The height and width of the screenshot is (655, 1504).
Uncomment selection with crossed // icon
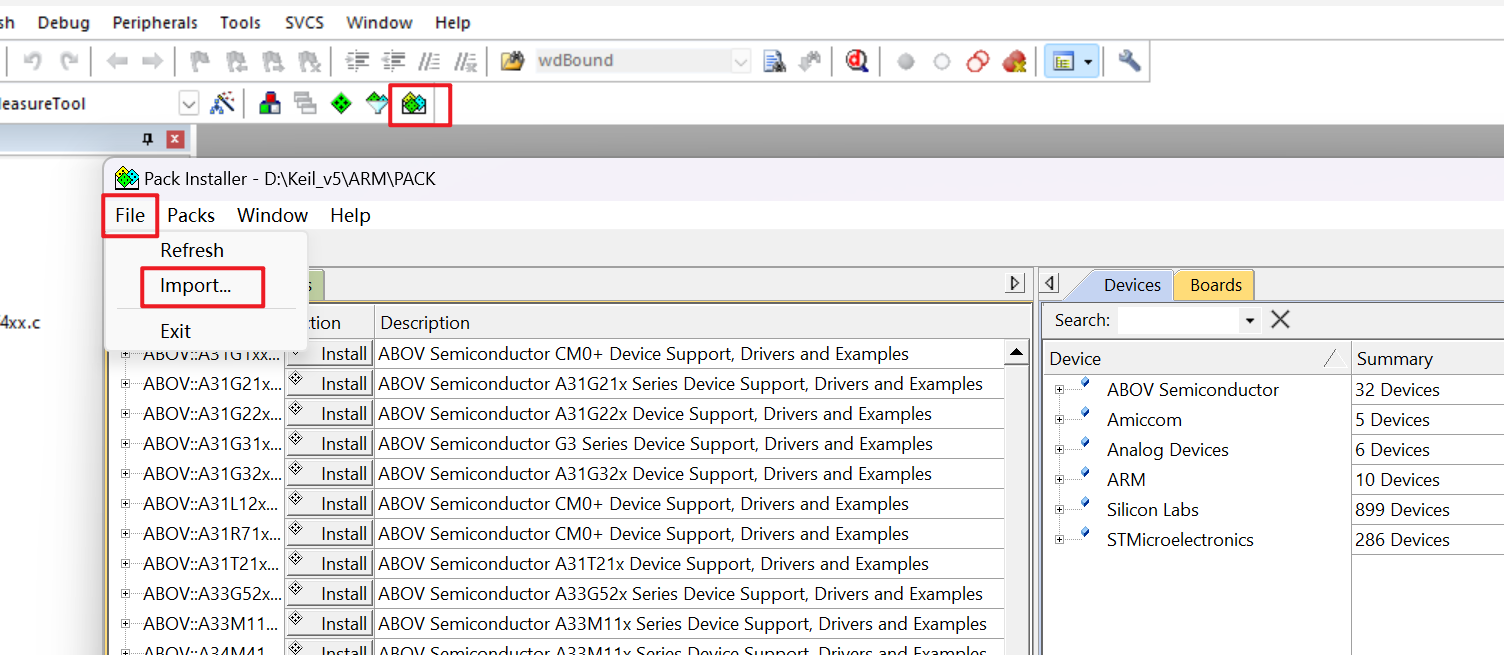(465, 61)
